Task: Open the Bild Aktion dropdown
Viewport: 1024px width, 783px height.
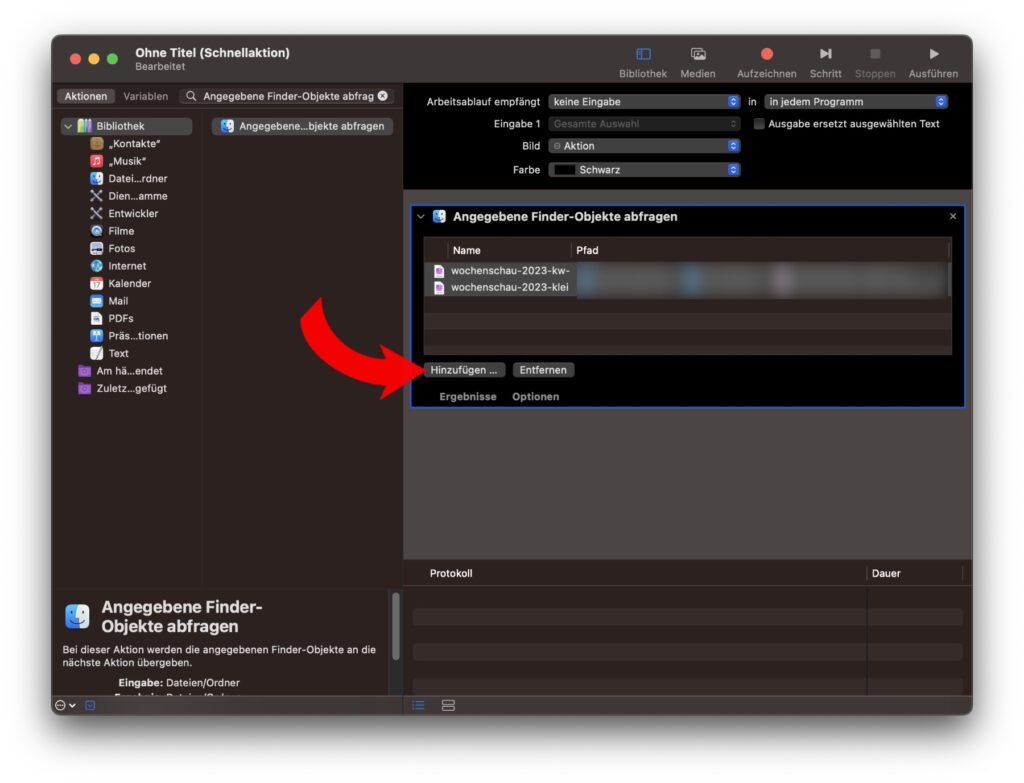Action: (x=644, y=146)
